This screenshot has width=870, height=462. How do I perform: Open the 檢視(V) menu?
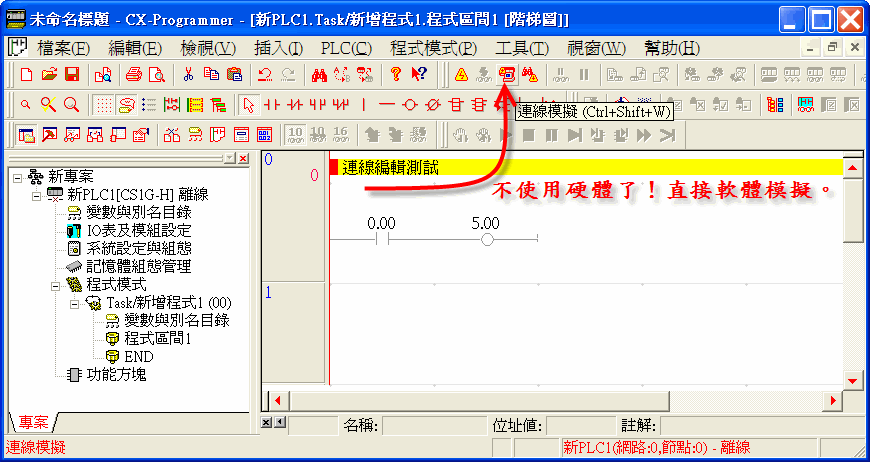[x=208, y=48]
